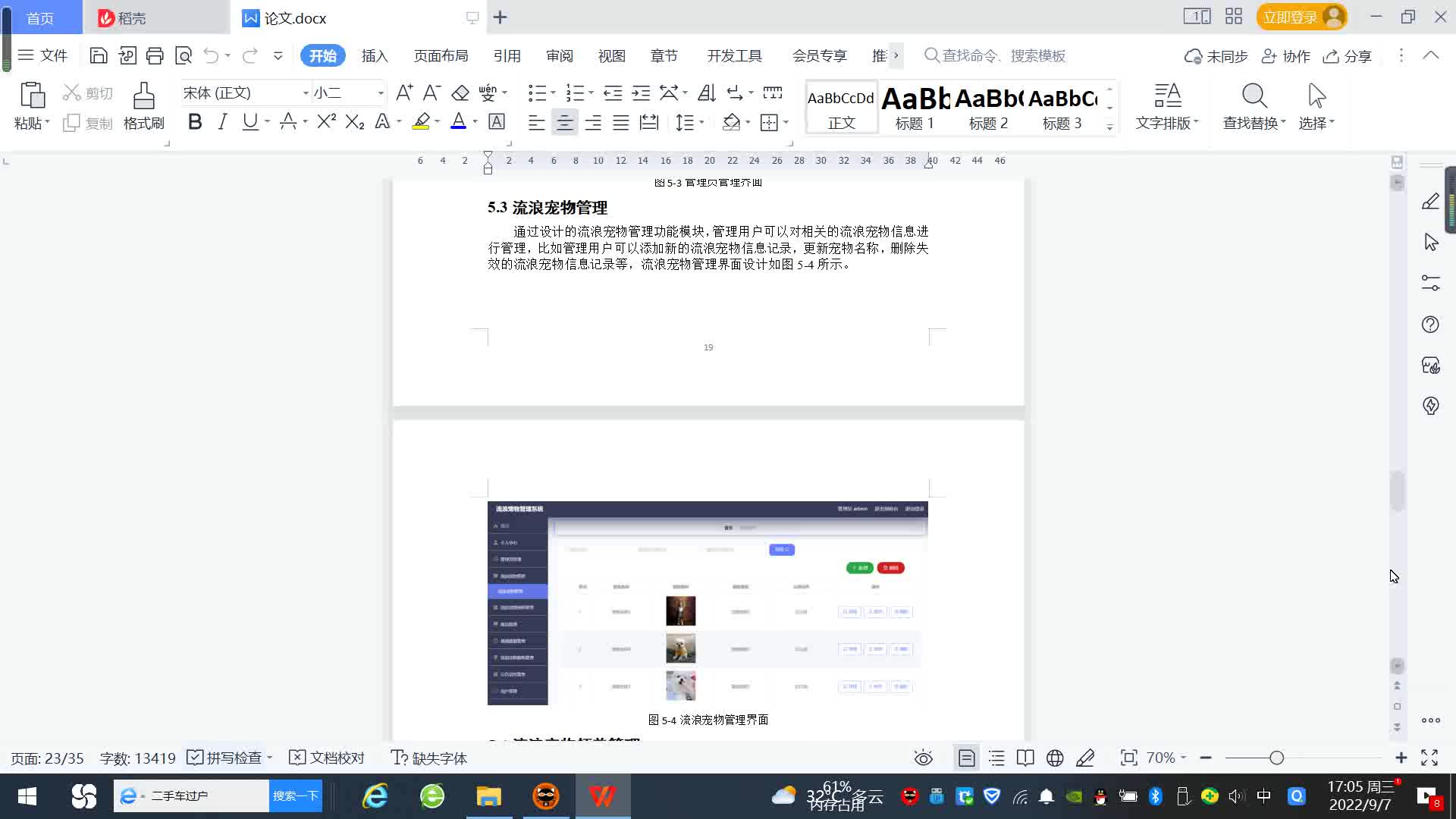Toggle italic formatting
Image resolution: width=1456 pixels, height=819 pixels.
222,121
